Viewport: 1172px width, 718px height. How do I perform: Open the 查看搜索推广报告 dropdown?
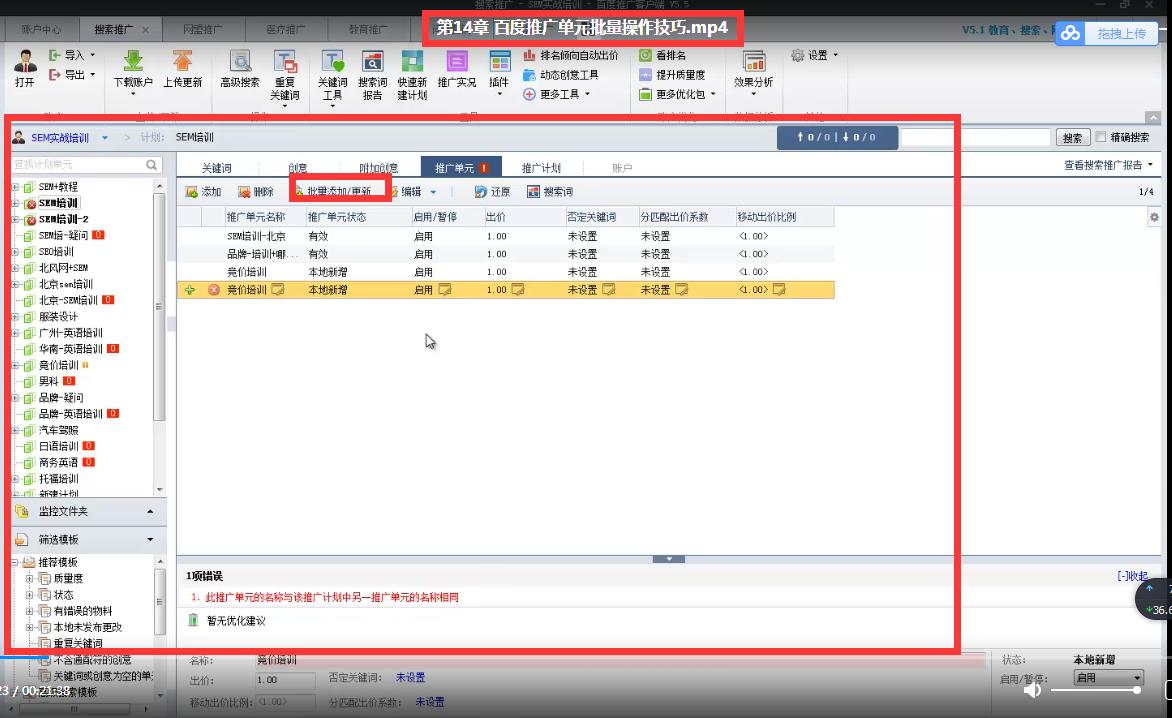[x=1108, y=165]
